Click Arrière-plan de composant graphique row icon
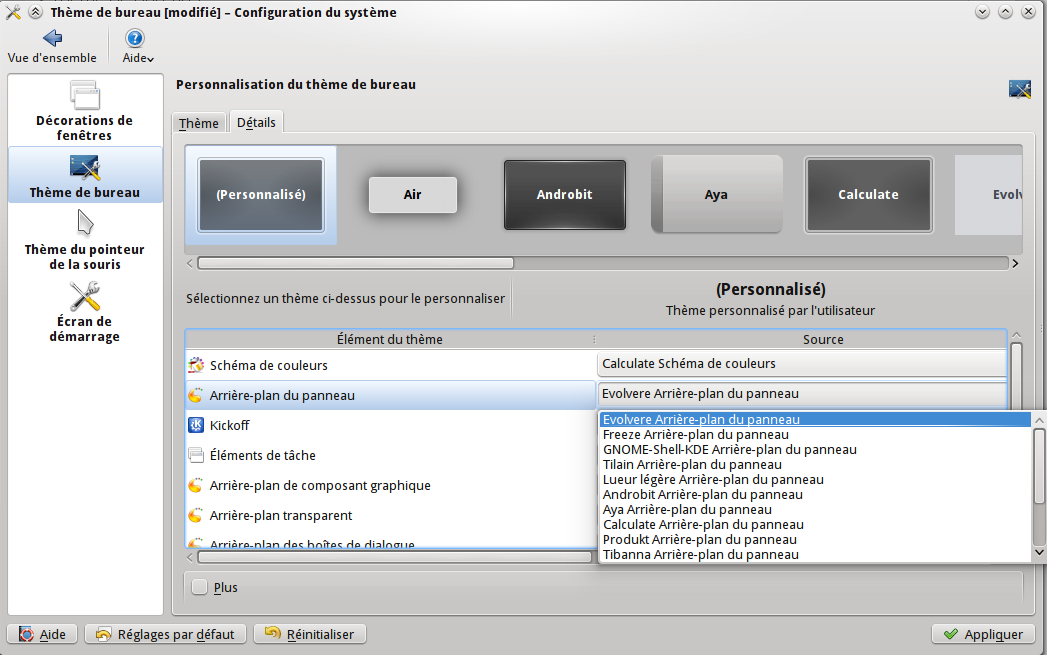Viewport: 1047px width, 655px height. (x=196, y=485)
